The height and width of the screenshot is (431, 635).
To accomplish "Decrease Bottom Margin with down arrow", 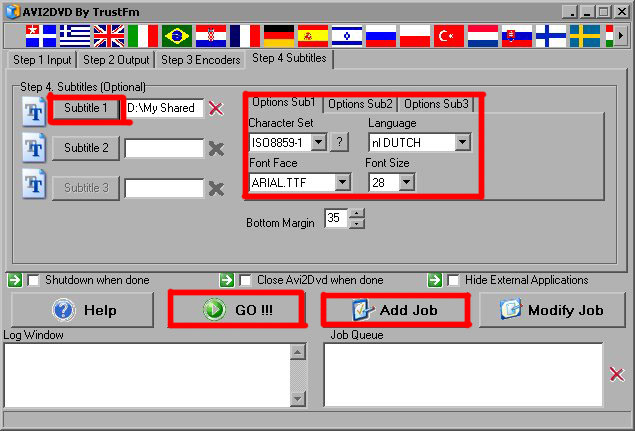I will pos(356,224).
